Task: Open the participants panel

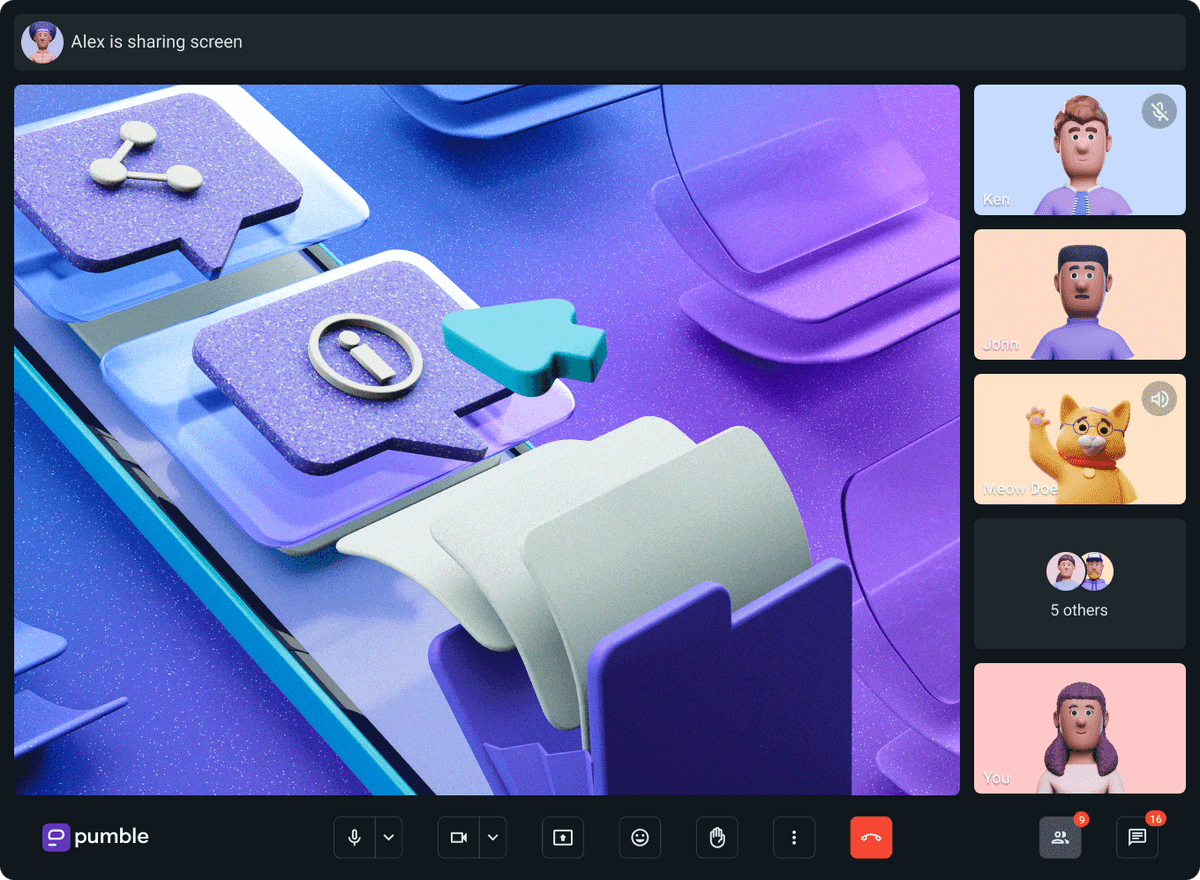Action: [x=1060, y=838]
